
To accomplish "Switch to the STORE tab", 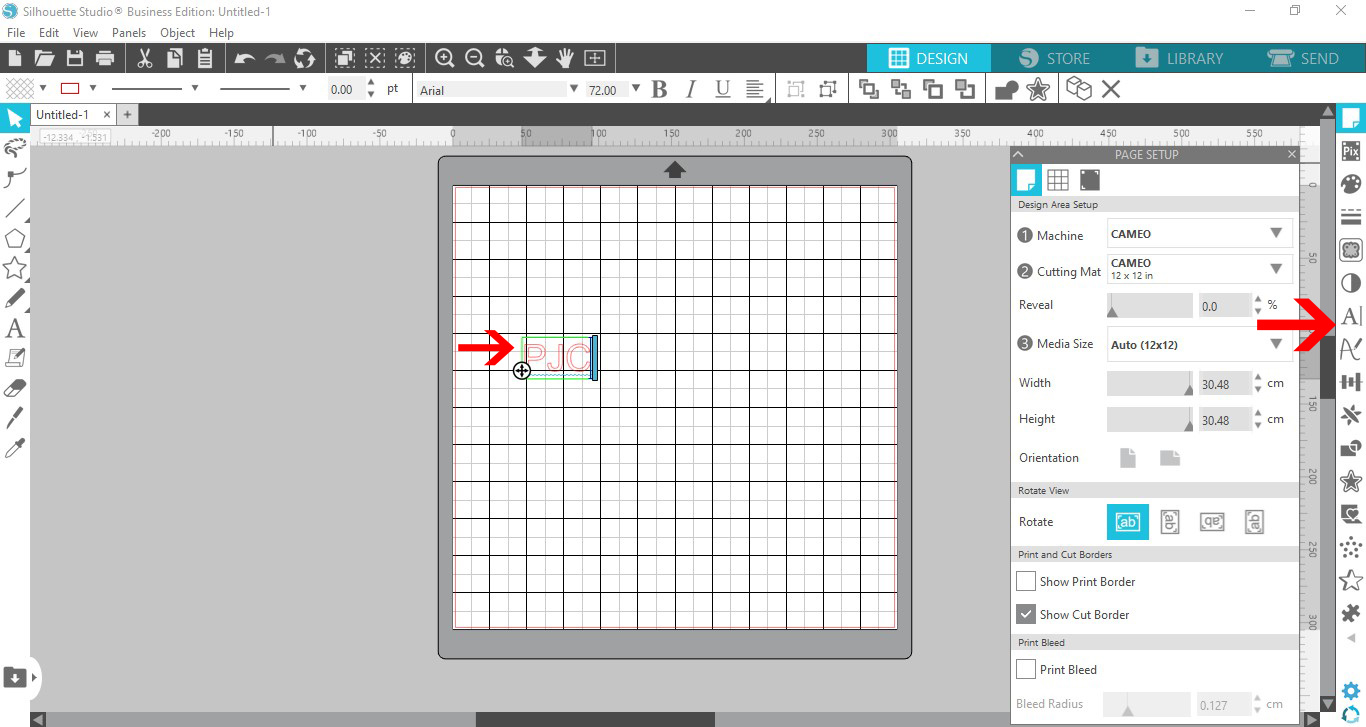I will coord(1053,58).
